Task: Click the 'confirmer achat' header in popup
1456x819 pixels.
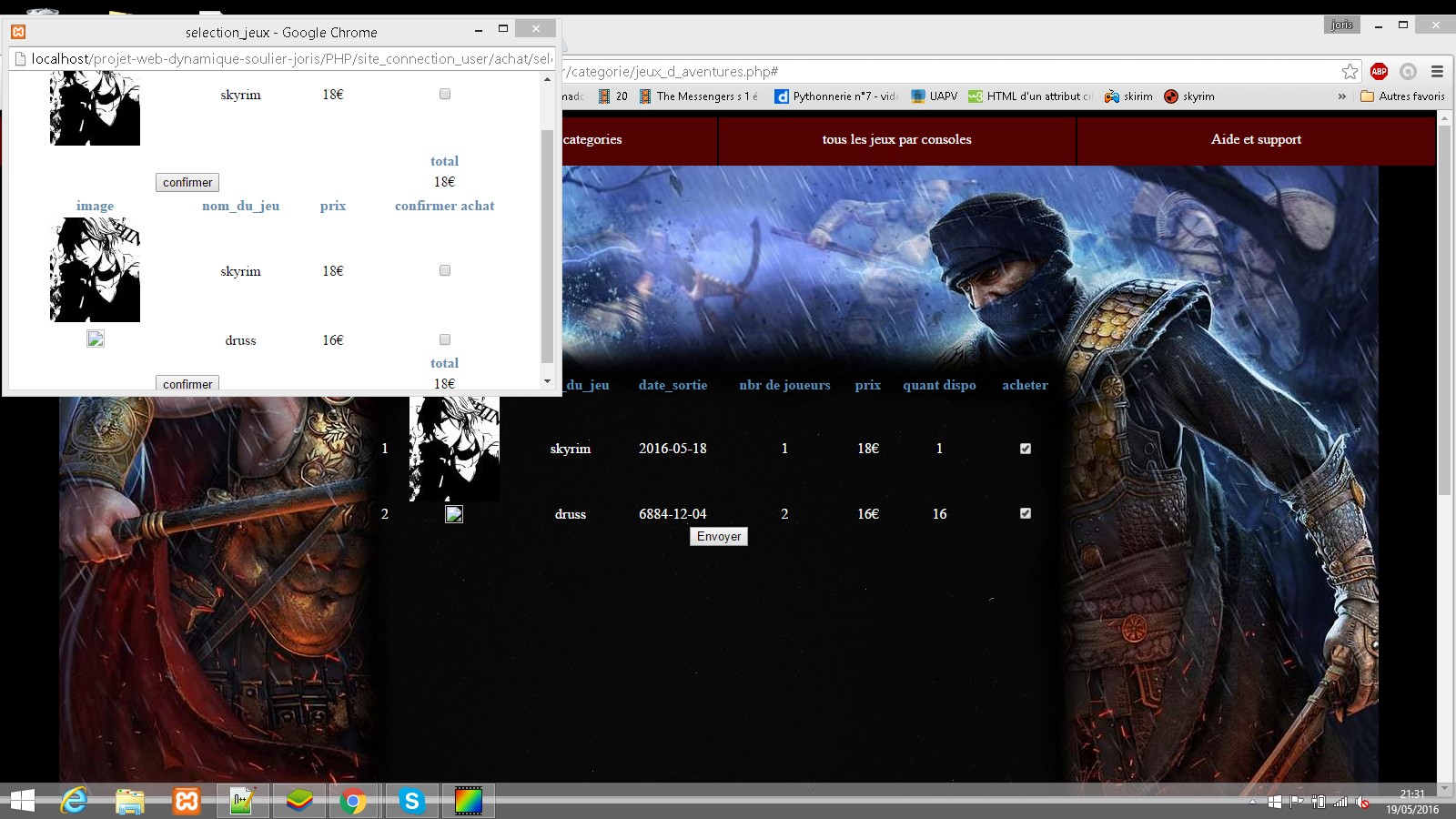Action: (445, 206)
